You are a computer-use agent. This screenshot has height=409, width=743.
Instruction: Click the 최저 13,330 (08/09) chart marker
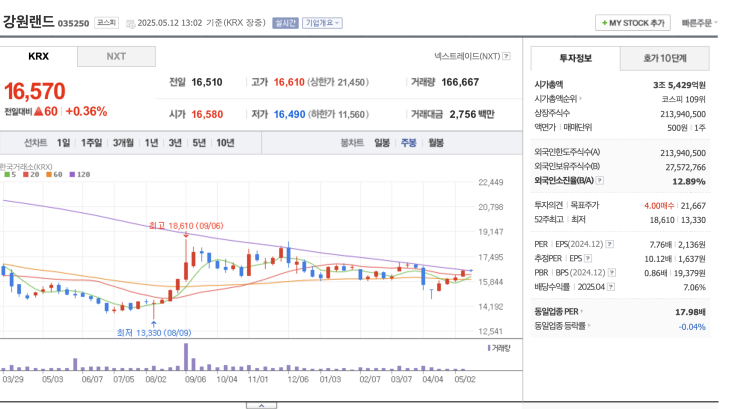(154, 333)
